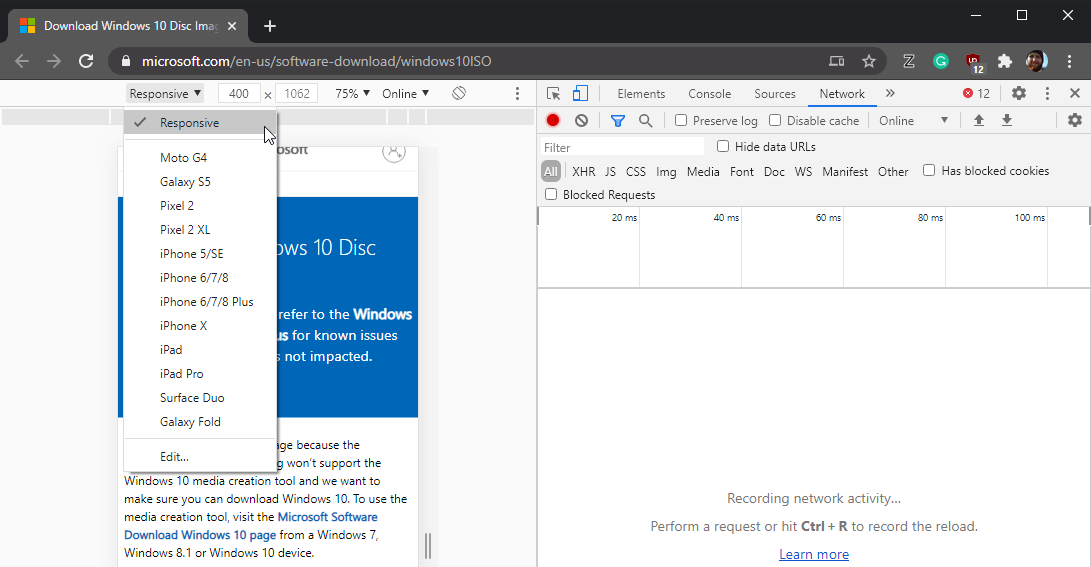Activate the inspect element picker

click(x=553, y=93)
